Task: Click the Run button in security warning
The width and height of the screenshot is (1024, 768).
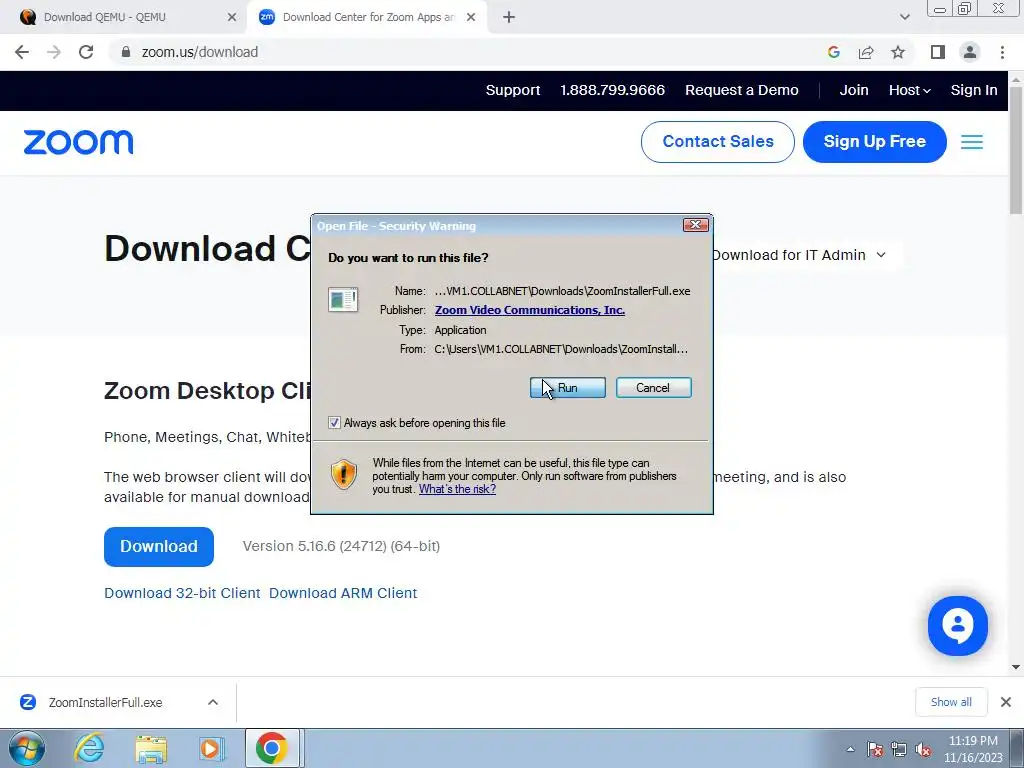Action: (568, 387)
